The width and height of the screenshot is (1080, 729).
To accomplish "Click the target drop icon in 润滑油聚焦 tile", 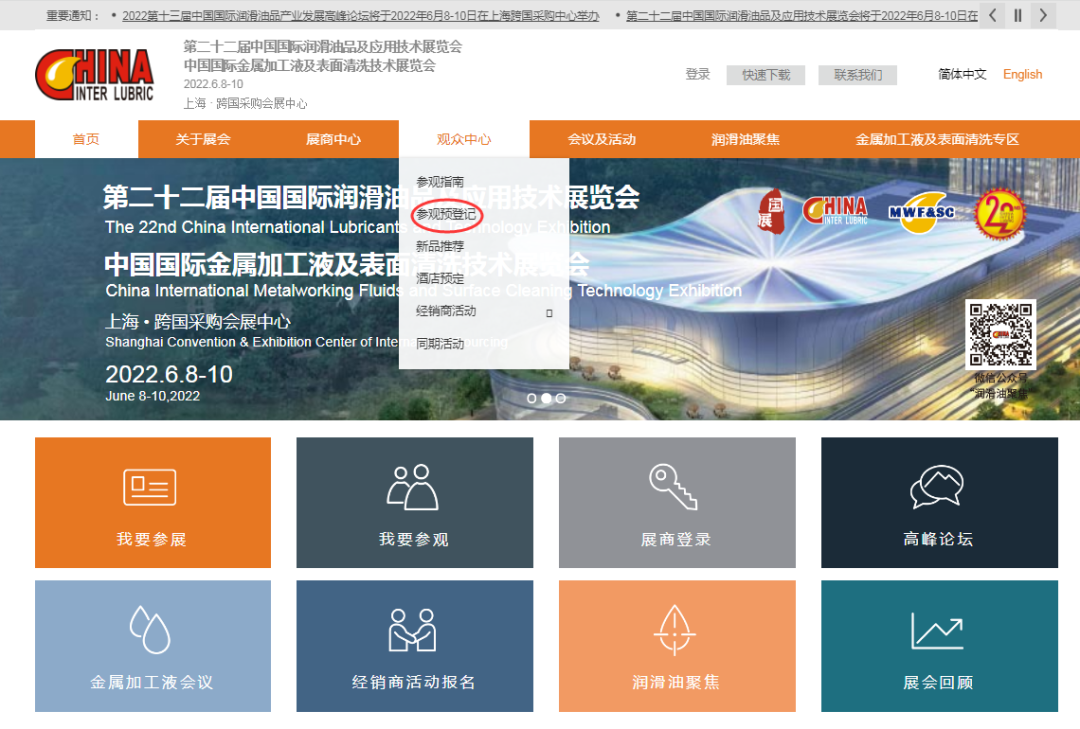I will [675, 630].
